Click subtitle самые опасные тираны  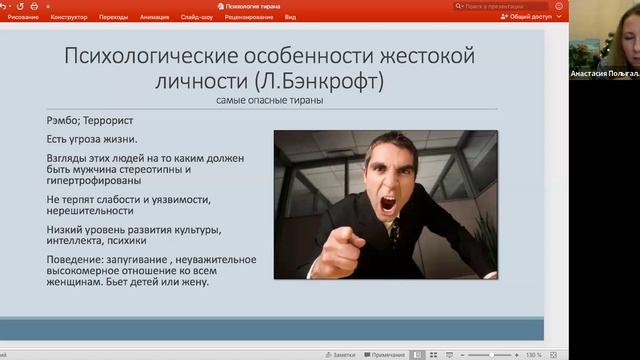(x=270, y=100)
